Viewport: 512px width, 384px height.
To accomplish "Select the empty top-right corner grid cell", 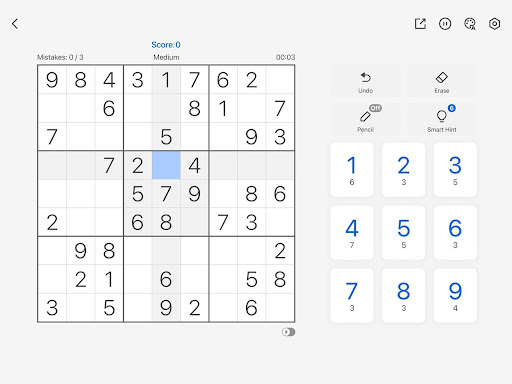I will [280, 80].
